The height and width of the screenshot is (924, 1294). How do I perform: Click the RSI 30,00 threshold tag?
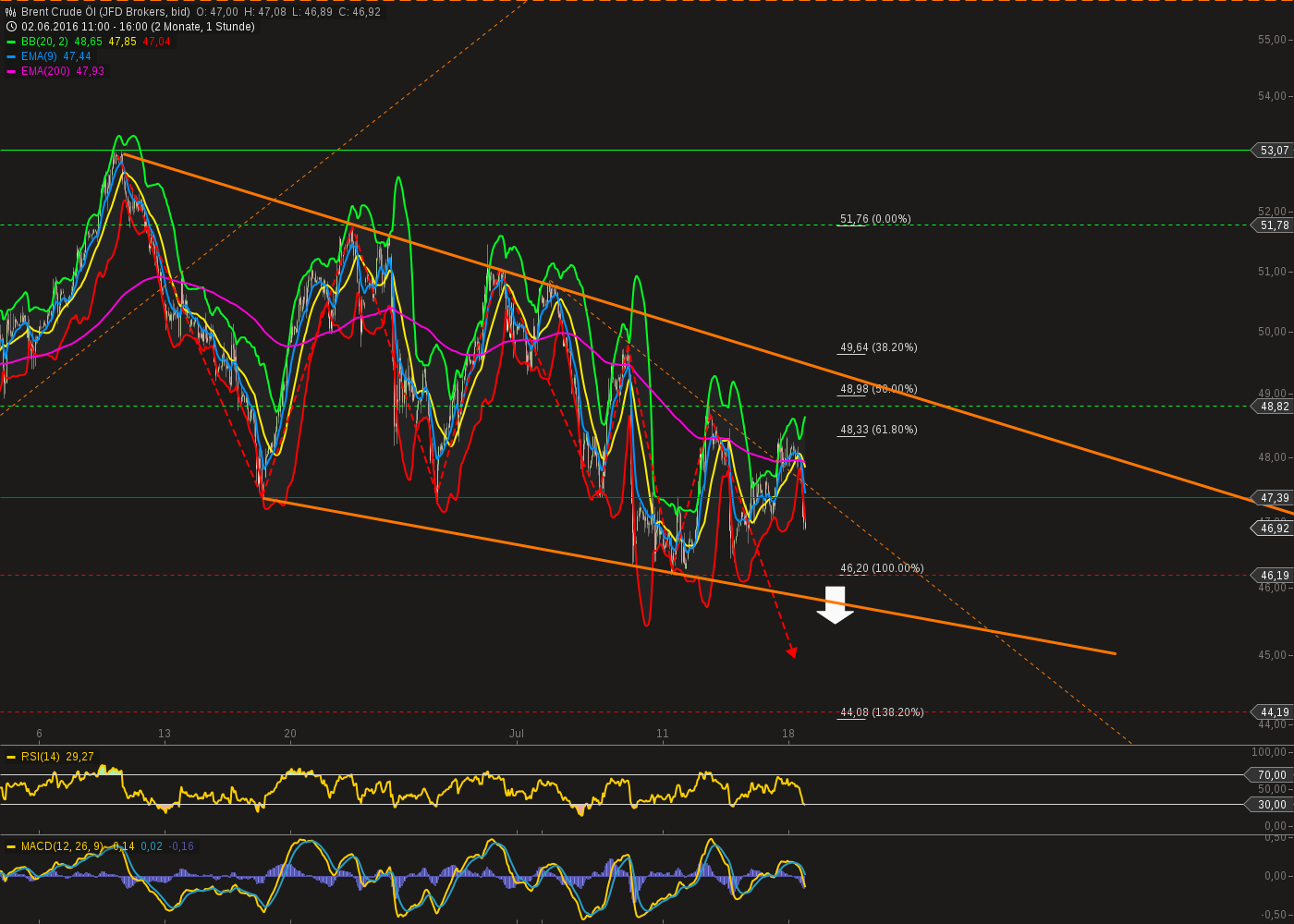pos(1270,805)
